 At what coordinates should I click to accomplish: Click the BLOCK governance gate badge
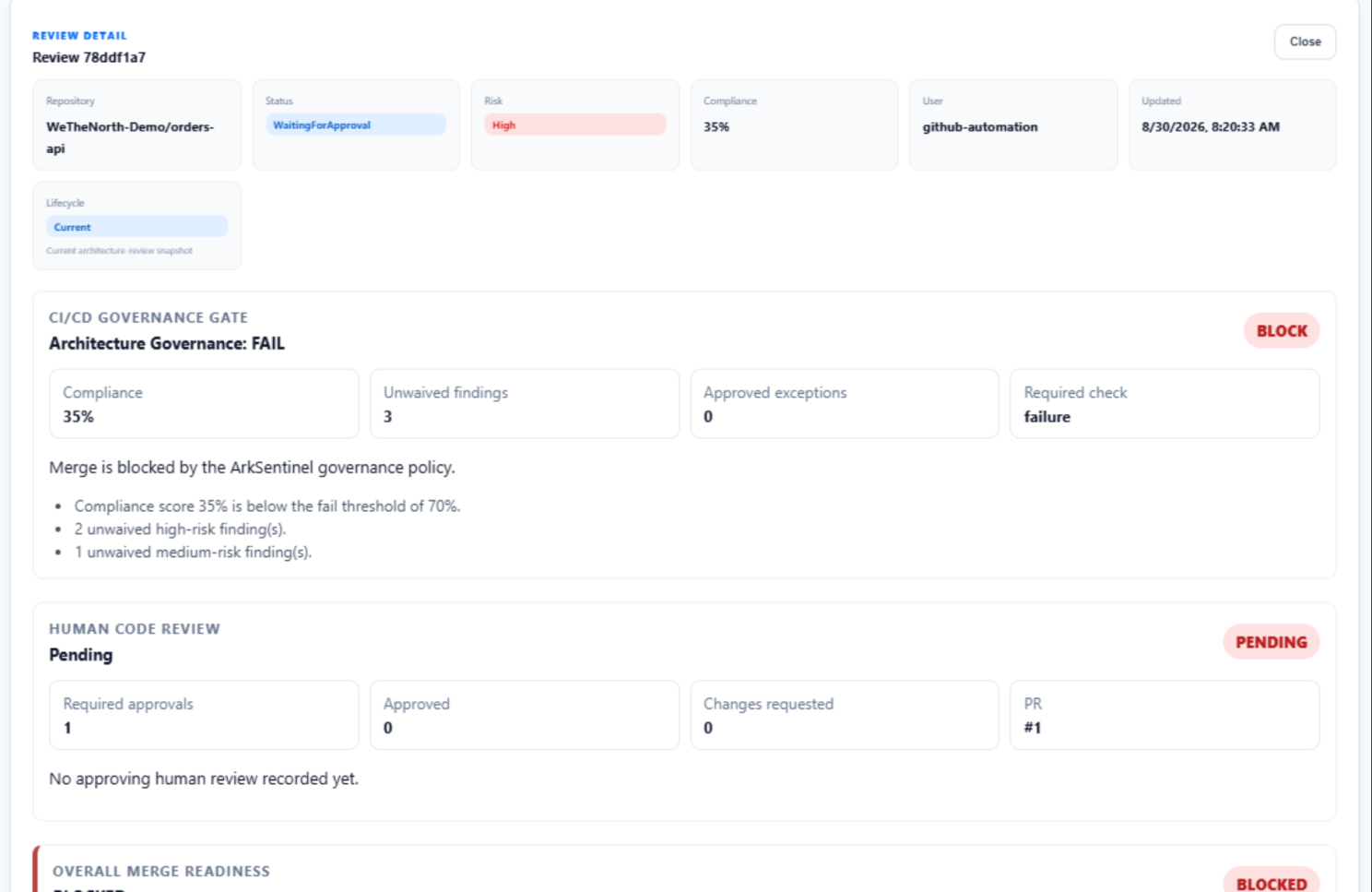[1282, 331]
